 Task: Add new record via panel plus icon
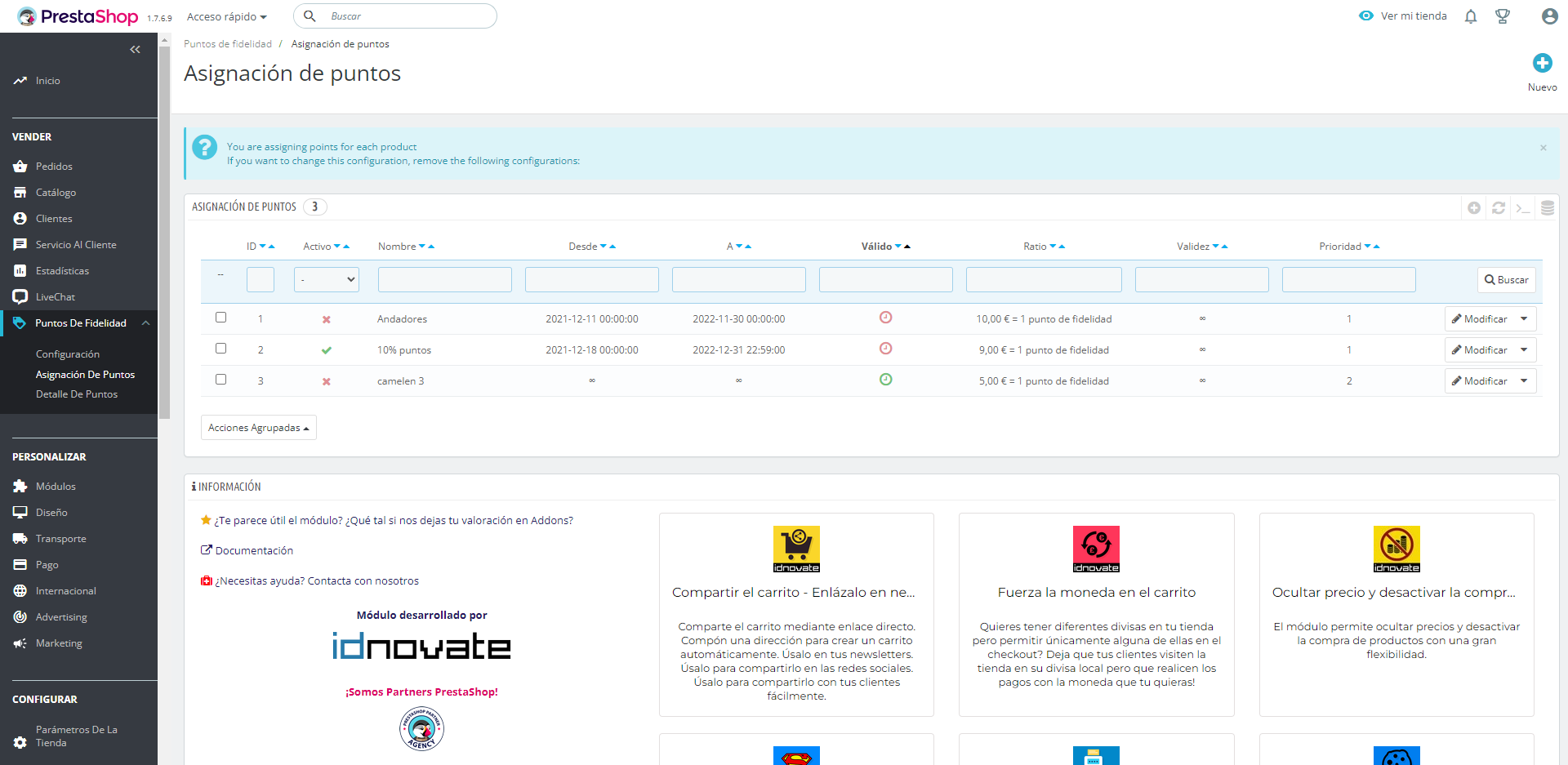(x=1474, y=208)
